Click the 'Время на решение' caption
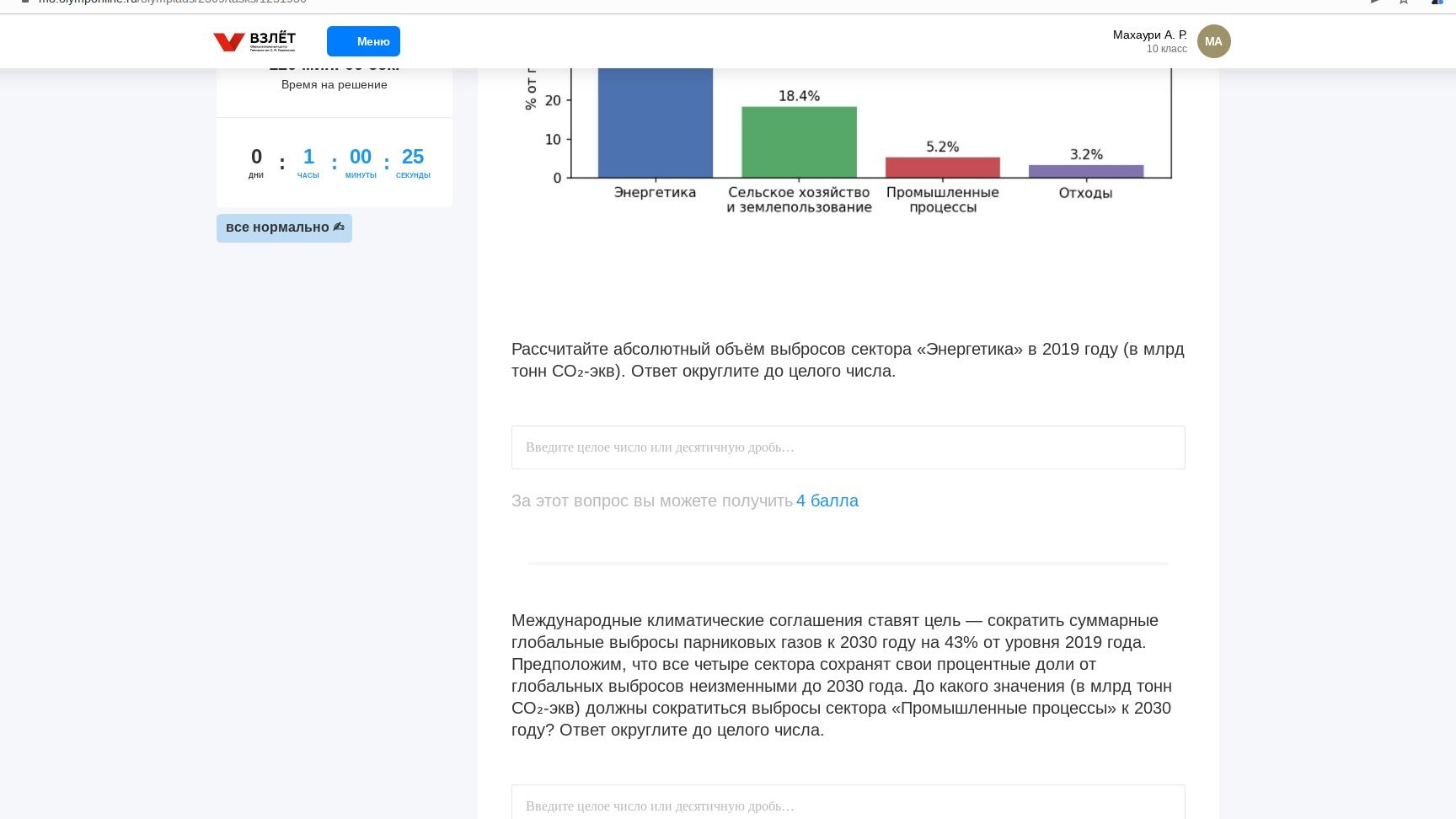The width and height of the screenshot is (1456, 819). 334,84
